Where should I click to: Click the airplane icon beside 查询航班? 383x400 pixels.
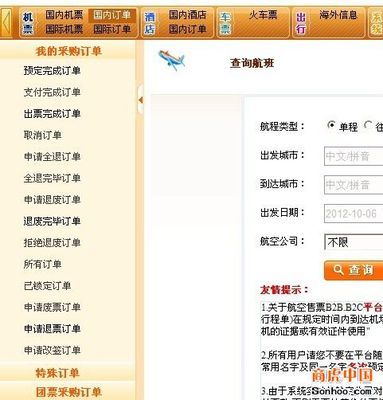click(172, 60)
